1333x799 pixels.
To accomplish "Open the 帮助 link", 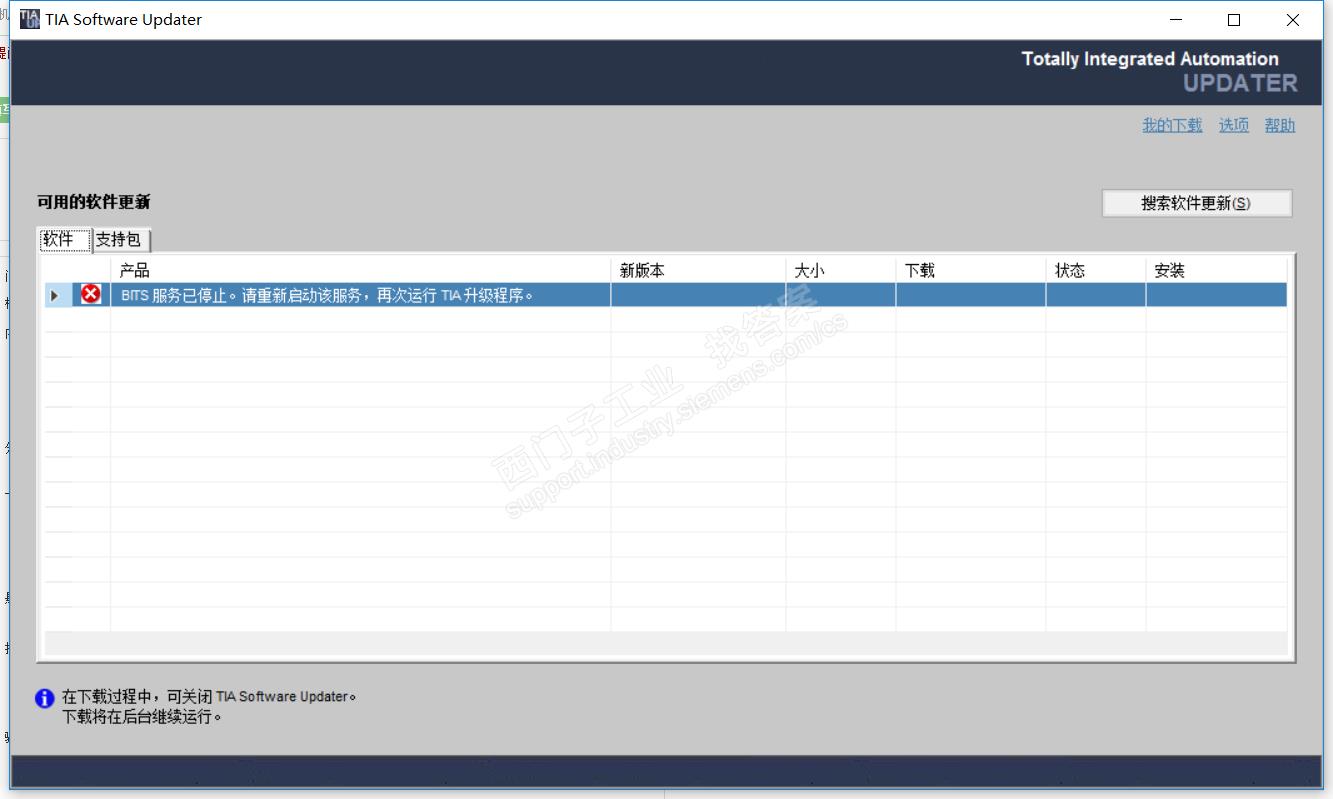I will tap(1280, 125).
